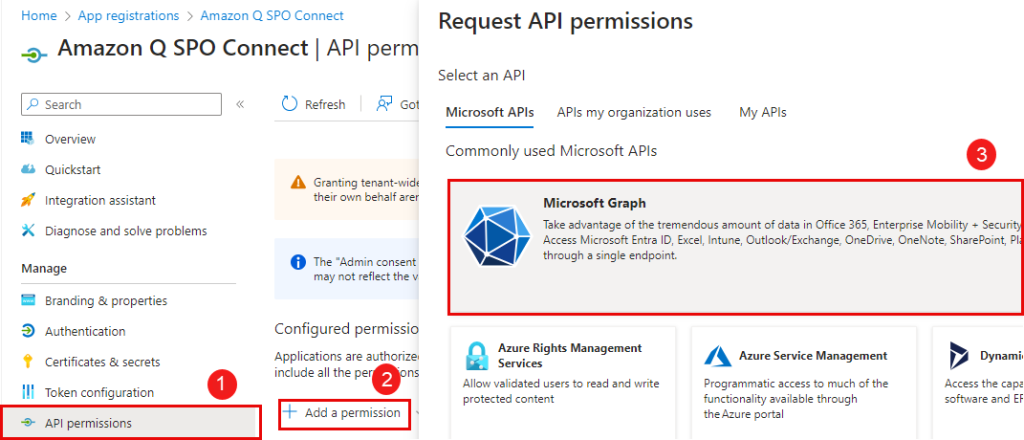Select the Microsoft Graph API card
This screenshot has height=440, width=1024.
[x=736, y=247]
